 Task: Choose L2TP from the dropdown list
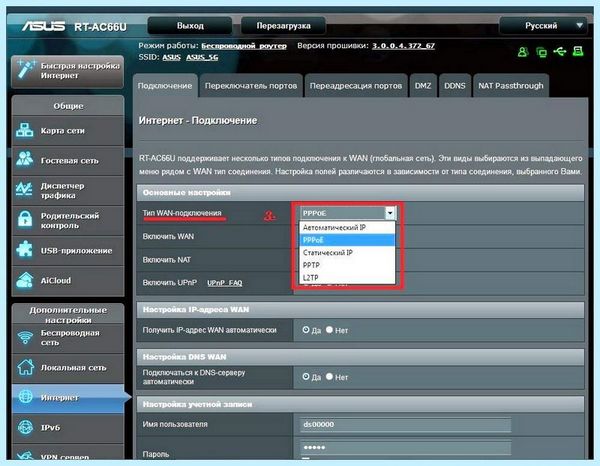point(347,277)
